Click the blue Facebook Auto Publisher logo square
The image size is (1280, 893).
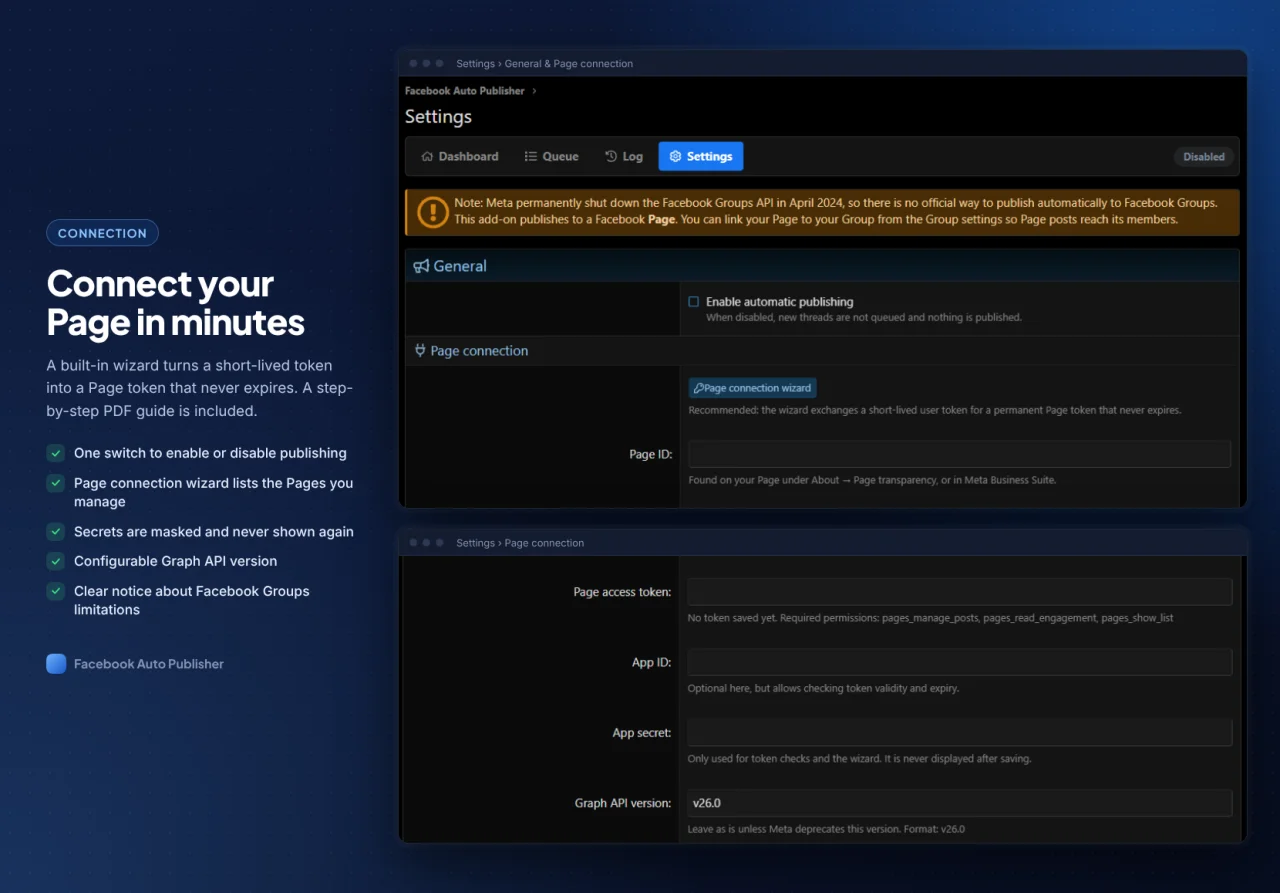point(56,664)
